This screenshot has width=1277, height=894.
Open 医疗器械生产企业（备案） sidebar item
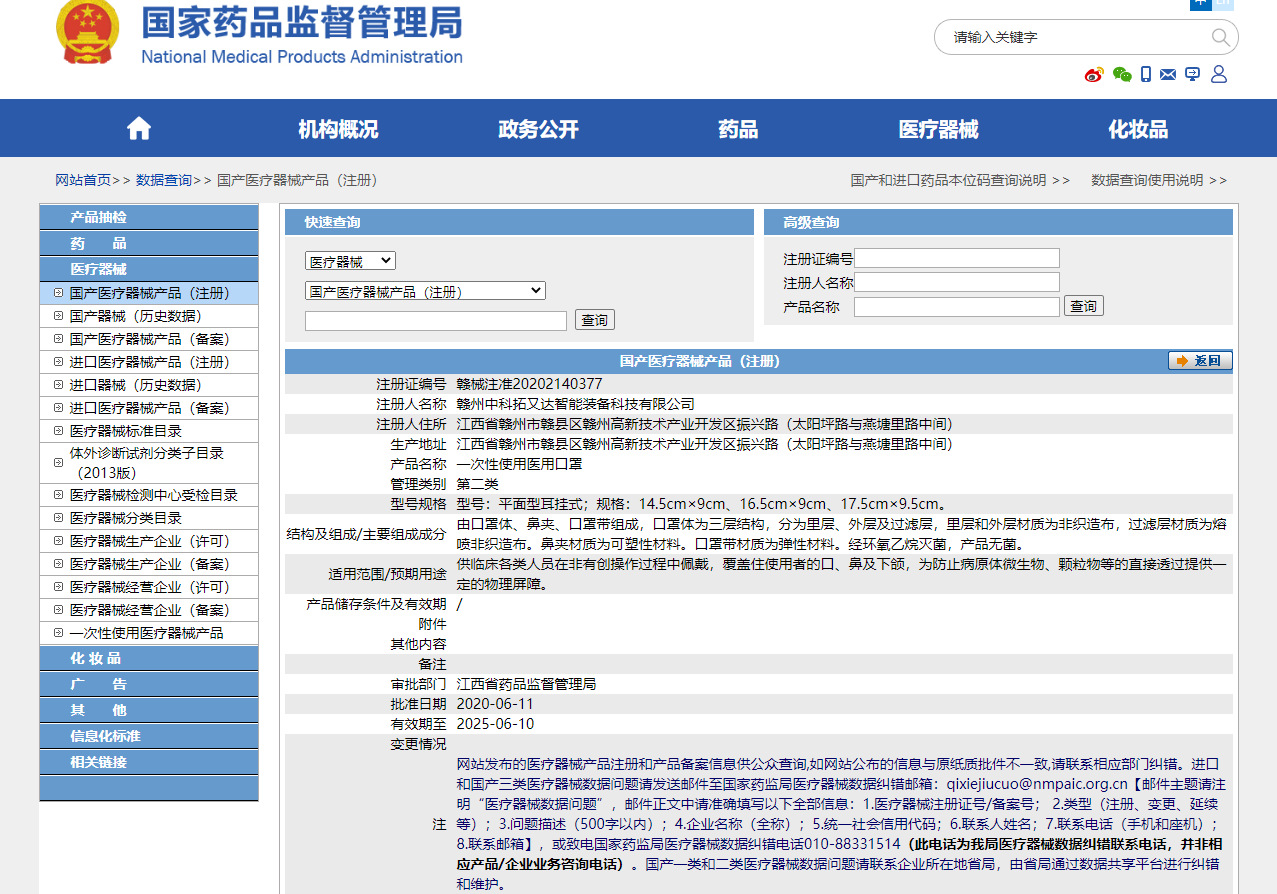[x=149, y=564]
